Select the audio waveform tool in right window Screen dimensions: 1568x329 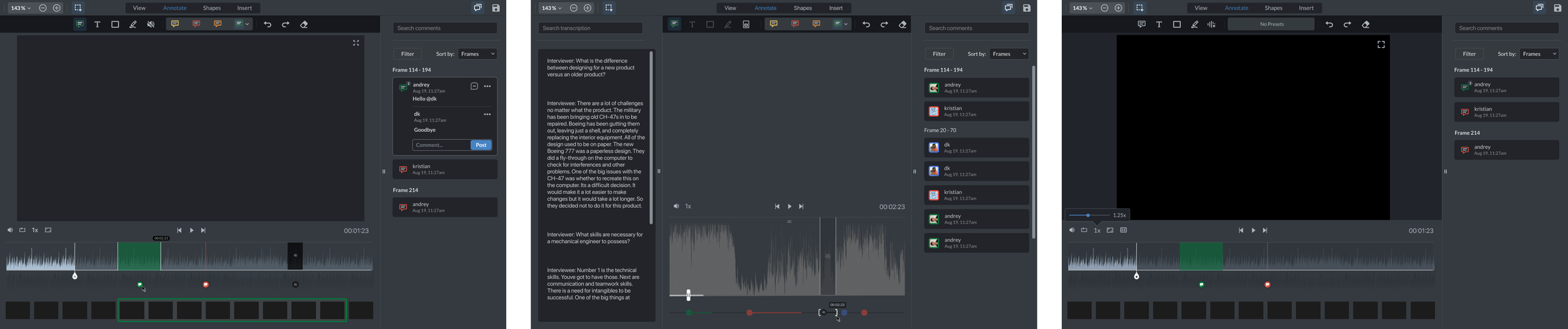pyautogui.click(x=1212, y=24)
